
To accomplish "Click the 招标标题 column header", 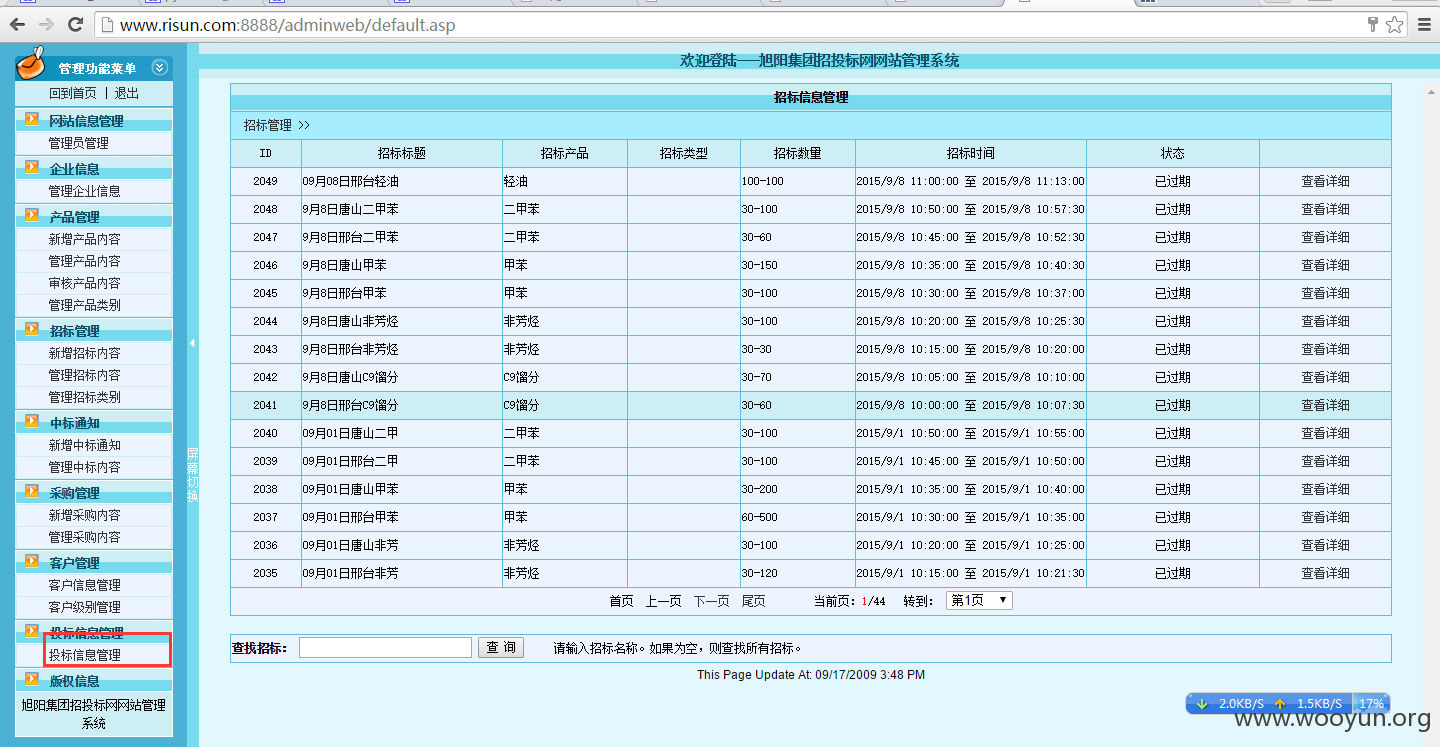I will tap(402, 153).
